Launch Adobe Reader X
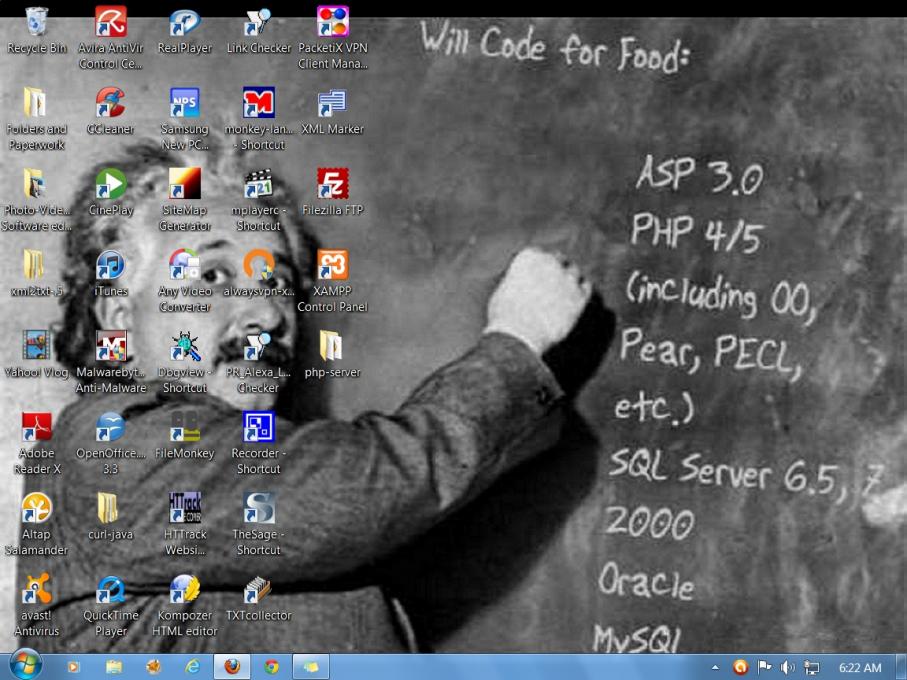 tap(36, 427)
